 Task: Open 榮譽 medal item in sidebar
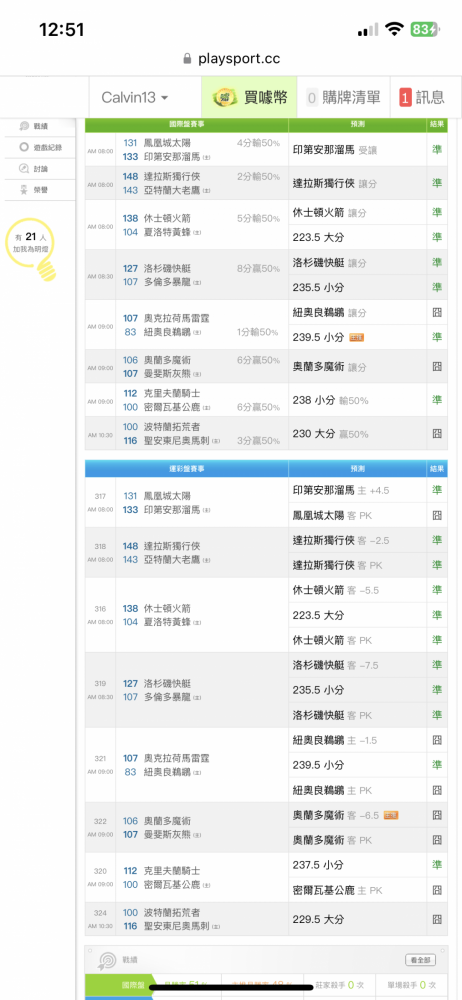(40, 190)
